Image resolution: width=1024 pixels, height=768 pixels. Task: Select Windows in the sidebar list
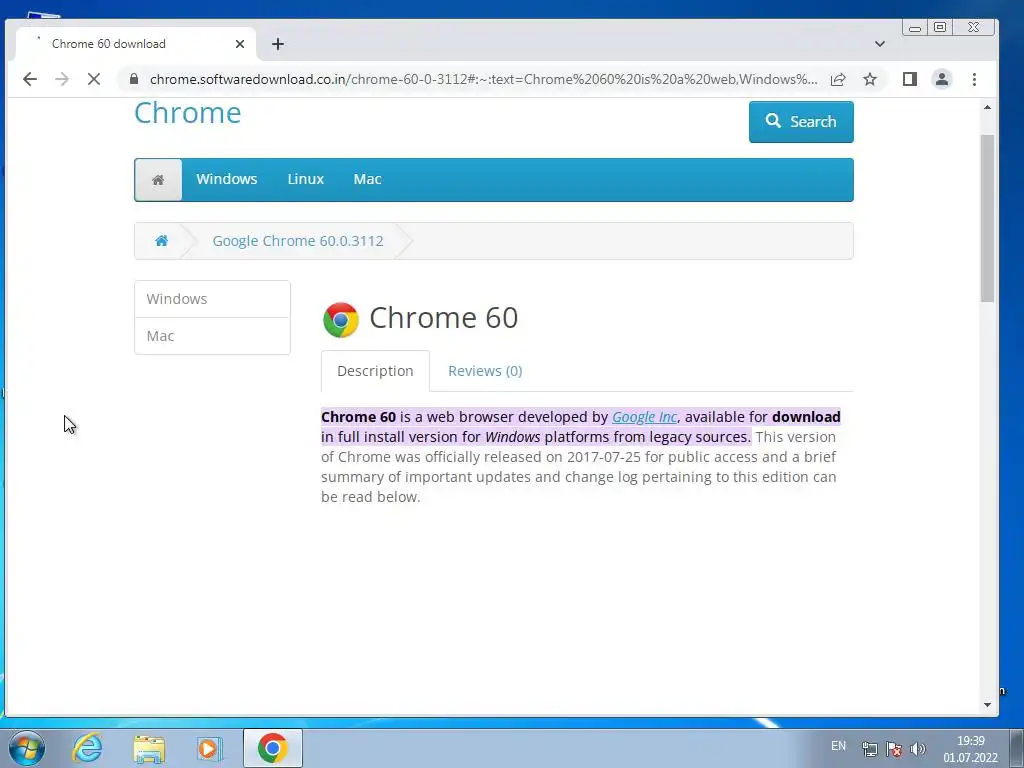[x=212, y=299]
